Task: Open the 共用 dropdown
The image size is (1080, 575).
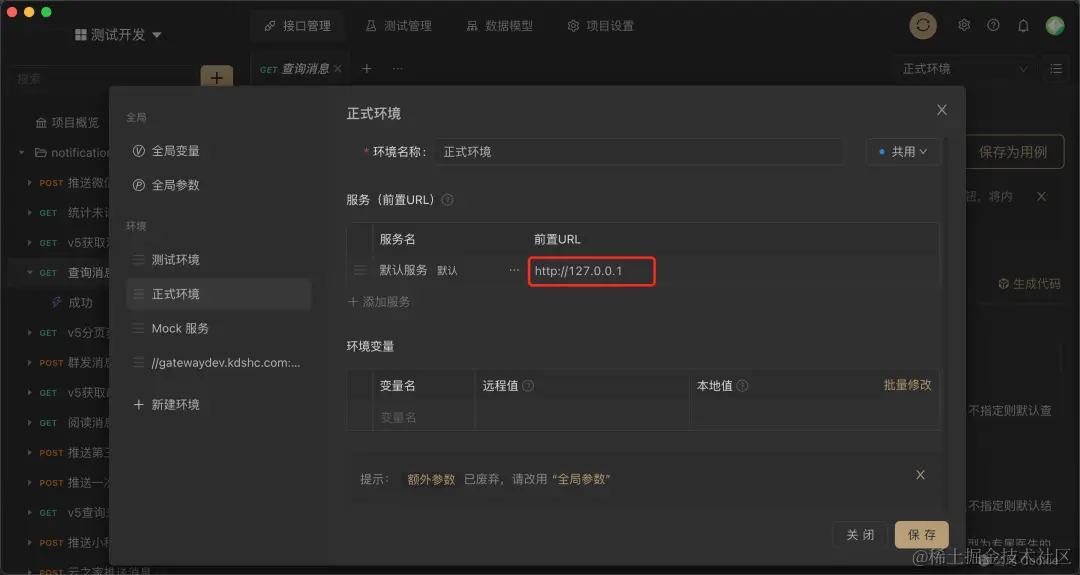Action: point(902,151)
